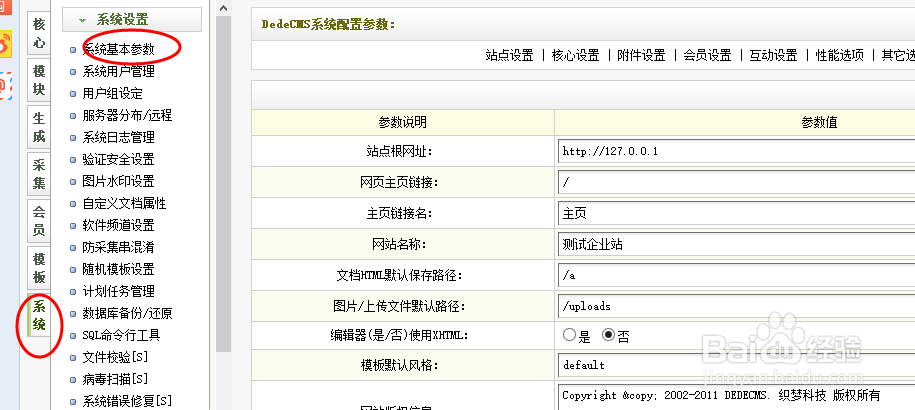The image size is (915, 410).
Task: Click the 图片/上传文件默认路径 input field
Action: click(x=736, y=306)
